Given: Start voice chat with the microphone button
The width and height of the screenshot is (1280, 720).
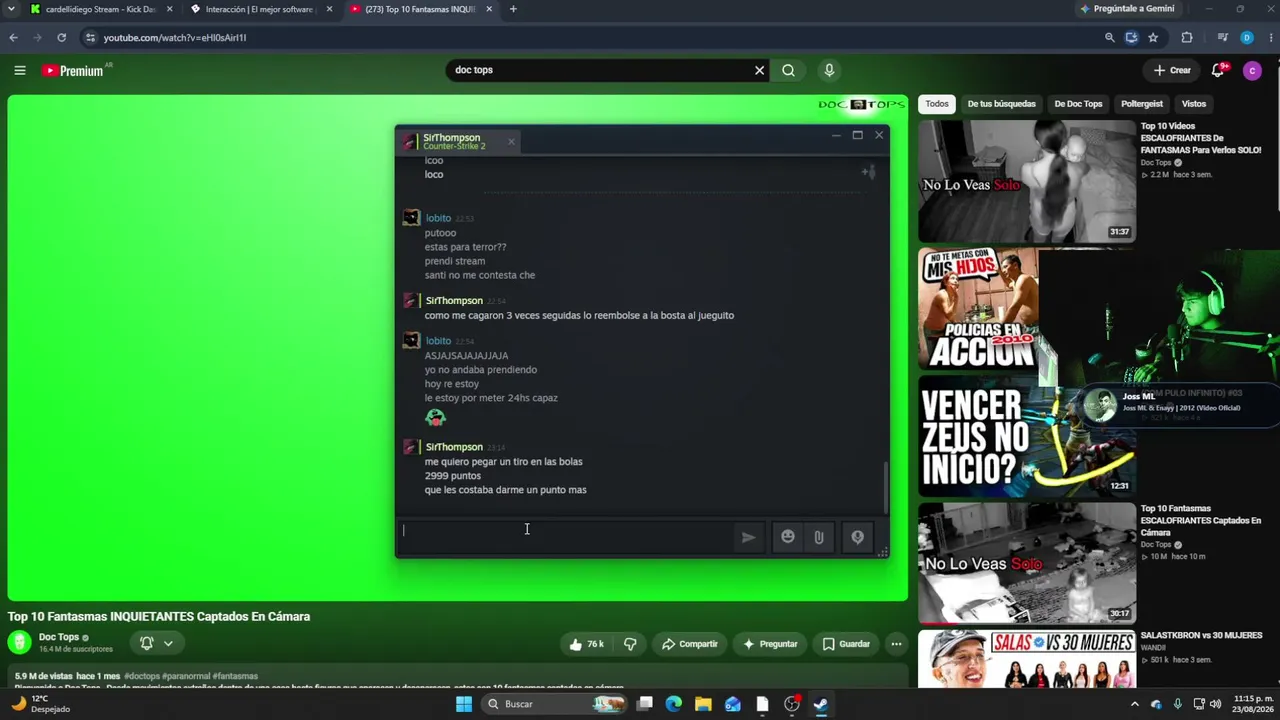Looking at the screenshot, I should tap(857, 537).
